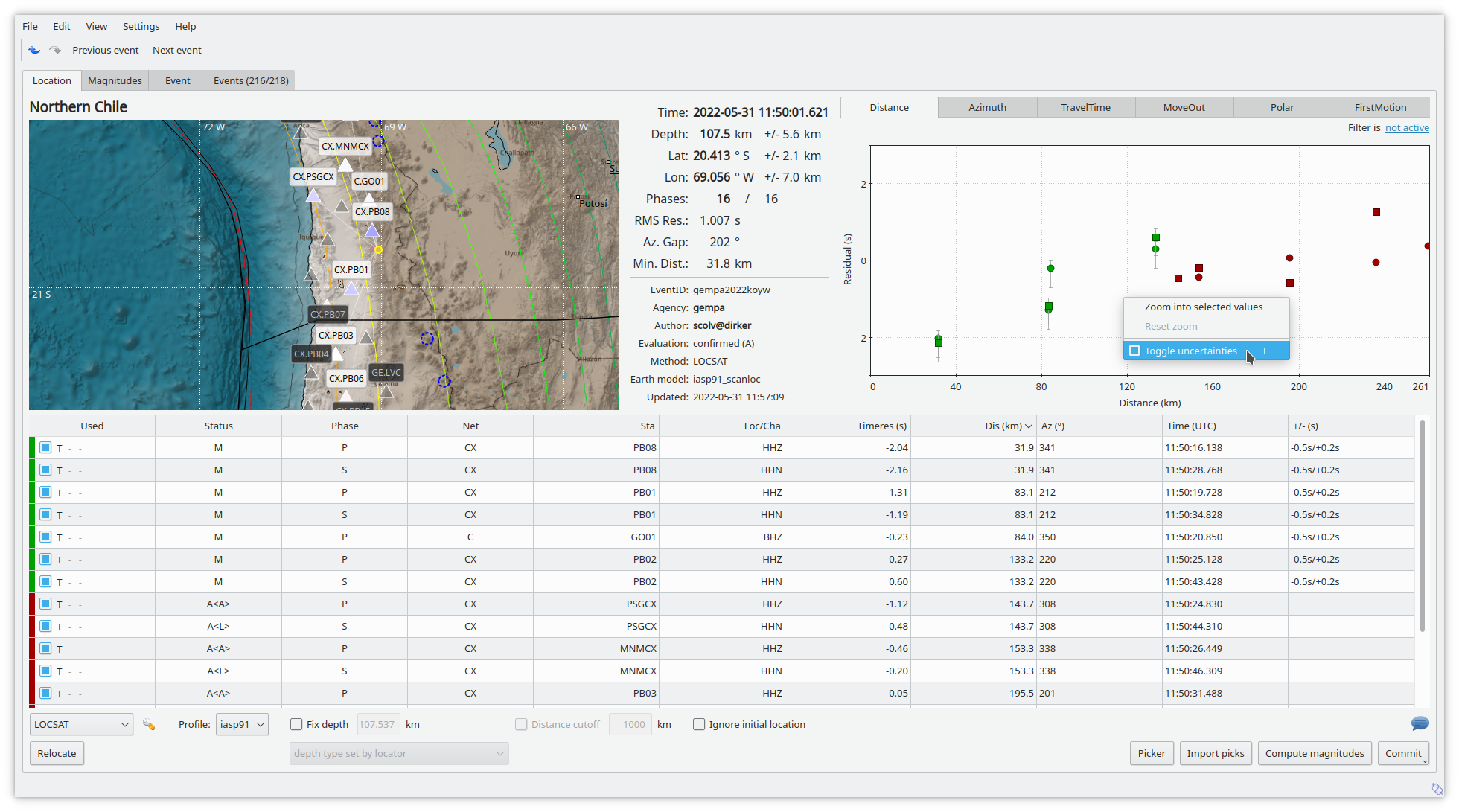Open the Commit button dropdown arrow

pyautogui.click(x=1426, y=761)
